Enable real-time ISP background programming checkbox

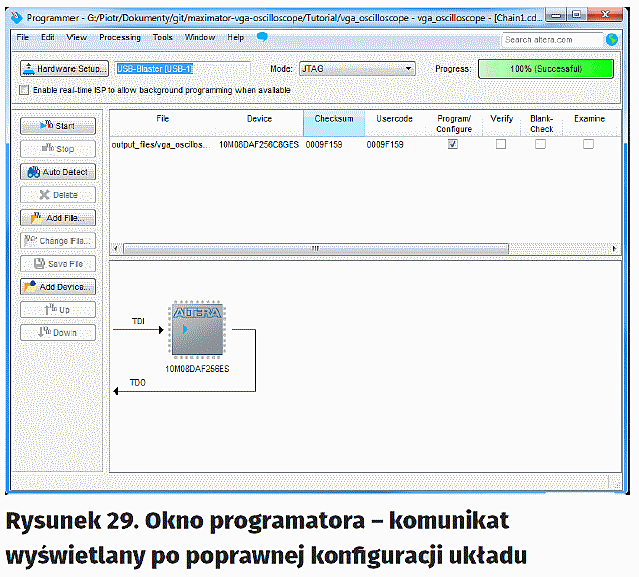[x=25, y=90]
